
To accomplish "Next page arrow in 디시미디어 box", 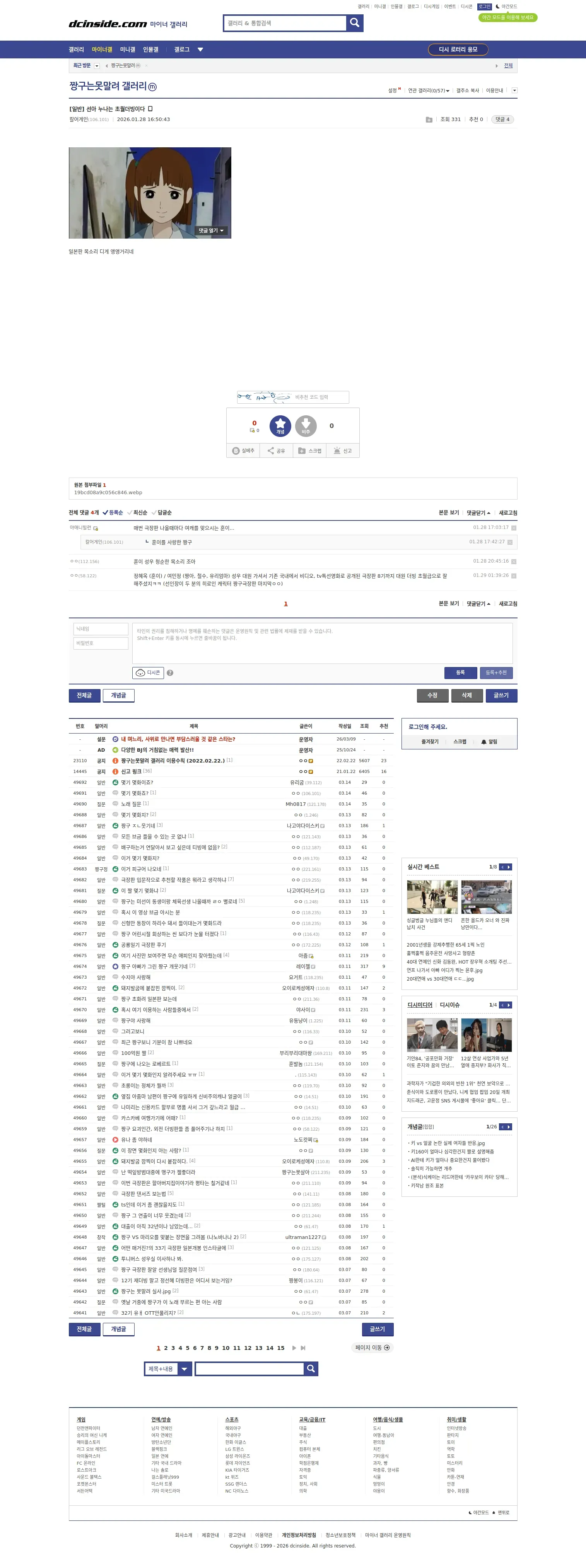I will point(509,1005).
